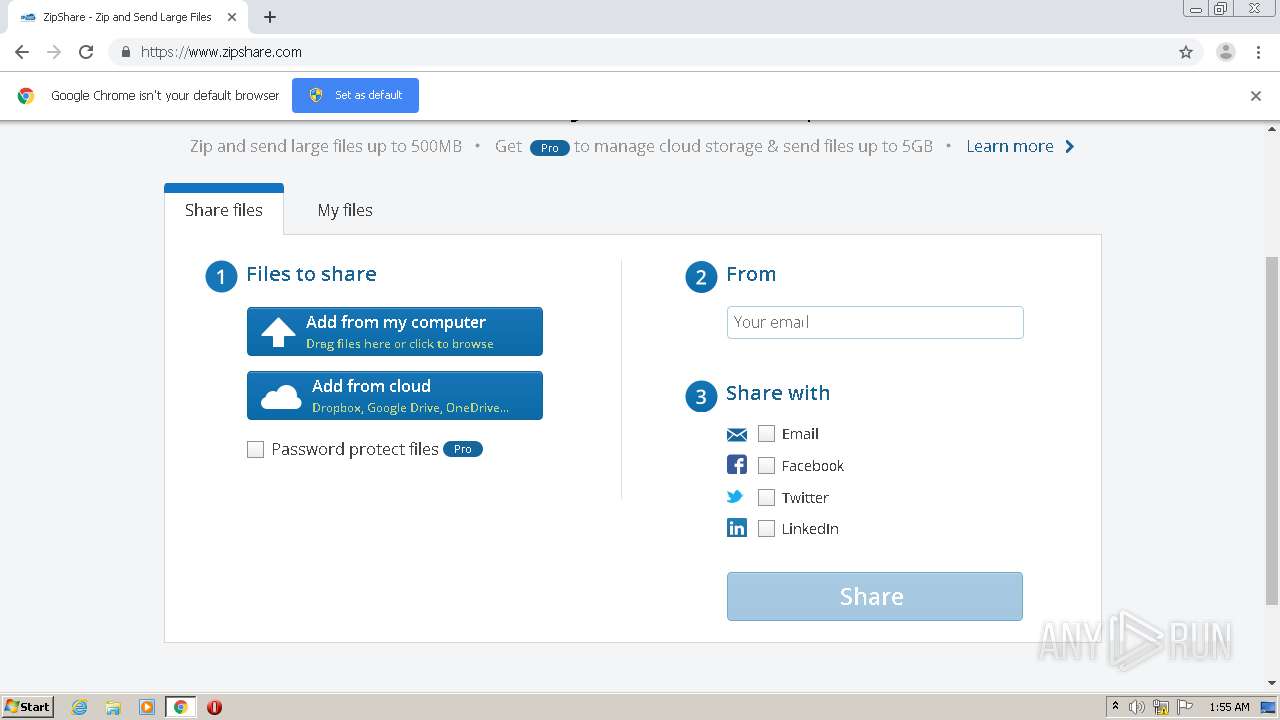Click the volume speaker tray icon
This screenshot has height=720, width=1280.
pos(1137,707)
